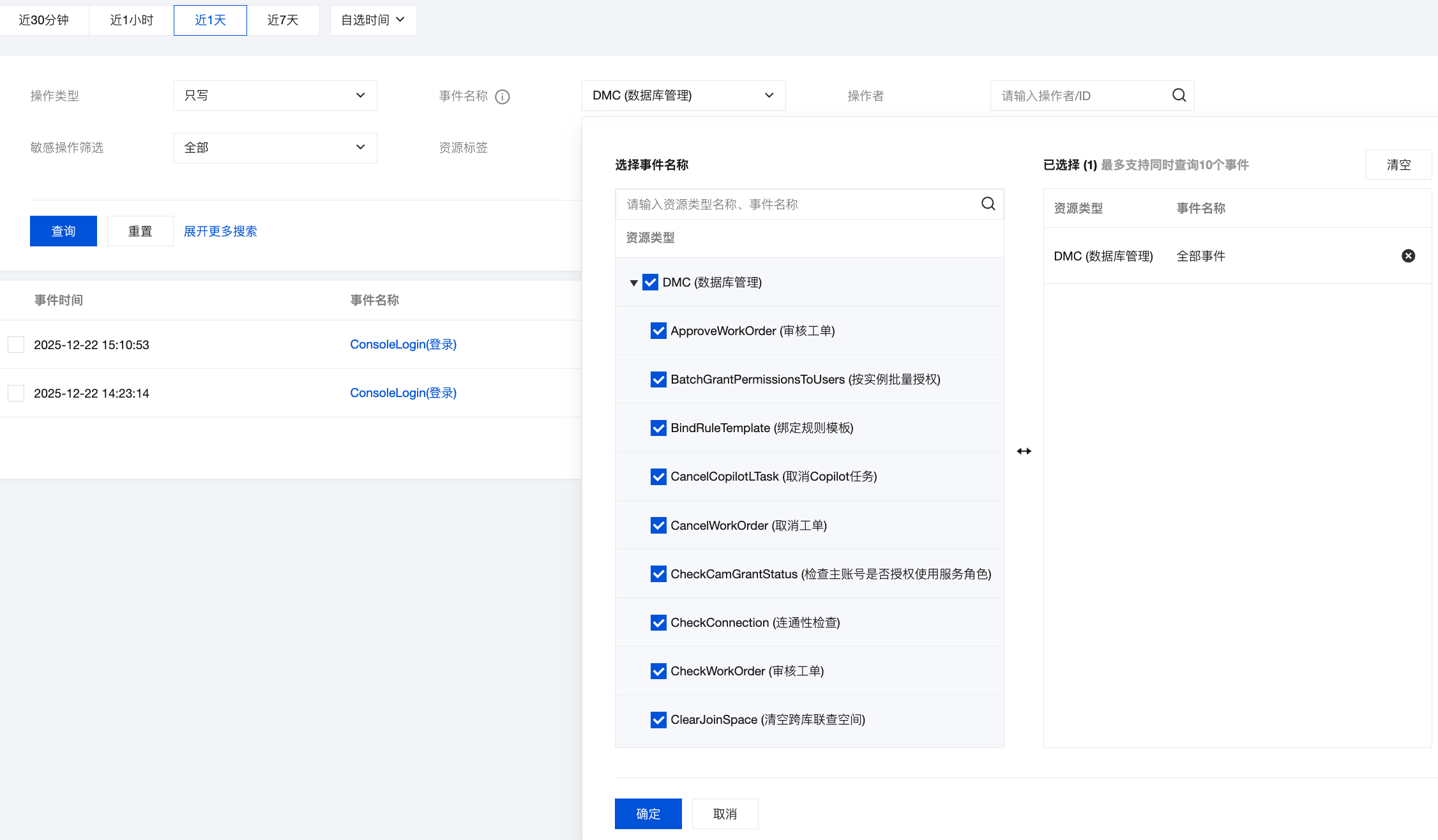
Task: Open the 操作类型 dropdown showing 只写
Action: [275, 96]
